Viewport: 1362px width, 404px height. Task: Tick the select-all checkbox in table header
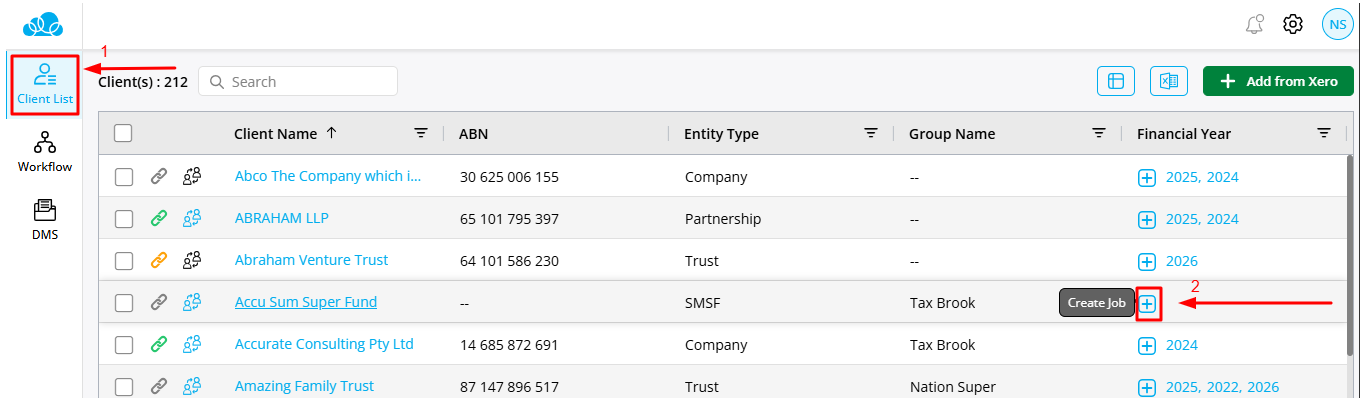123,133
